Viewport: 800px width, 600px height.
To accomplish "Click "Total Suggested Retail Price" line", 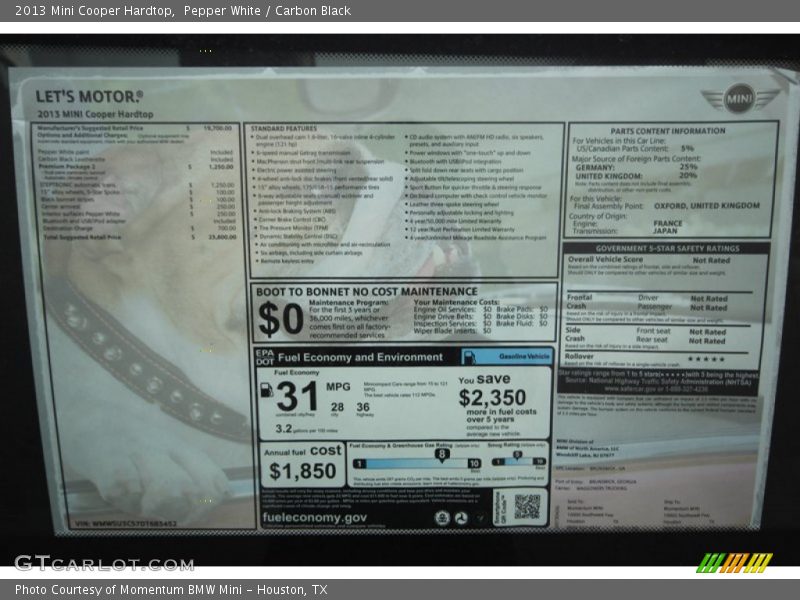I will (139, 237).
